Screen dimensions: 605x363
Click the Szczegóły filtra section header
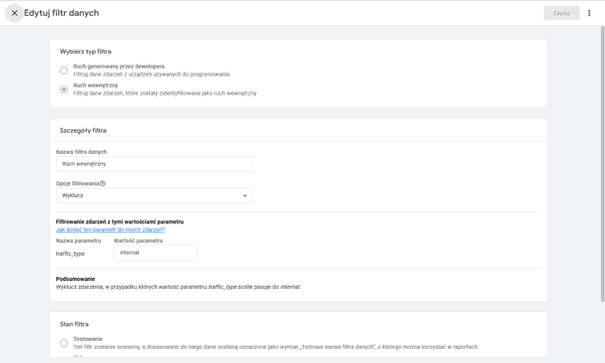[83, 130]
